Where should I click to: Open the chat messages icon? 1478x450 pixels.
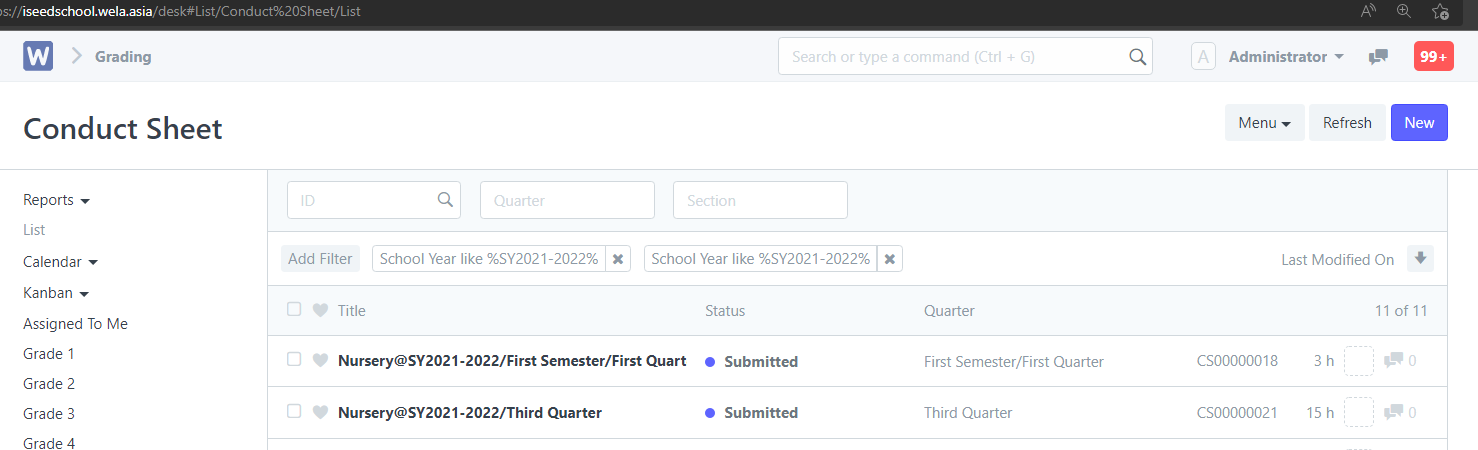[x=1378, y=57]
